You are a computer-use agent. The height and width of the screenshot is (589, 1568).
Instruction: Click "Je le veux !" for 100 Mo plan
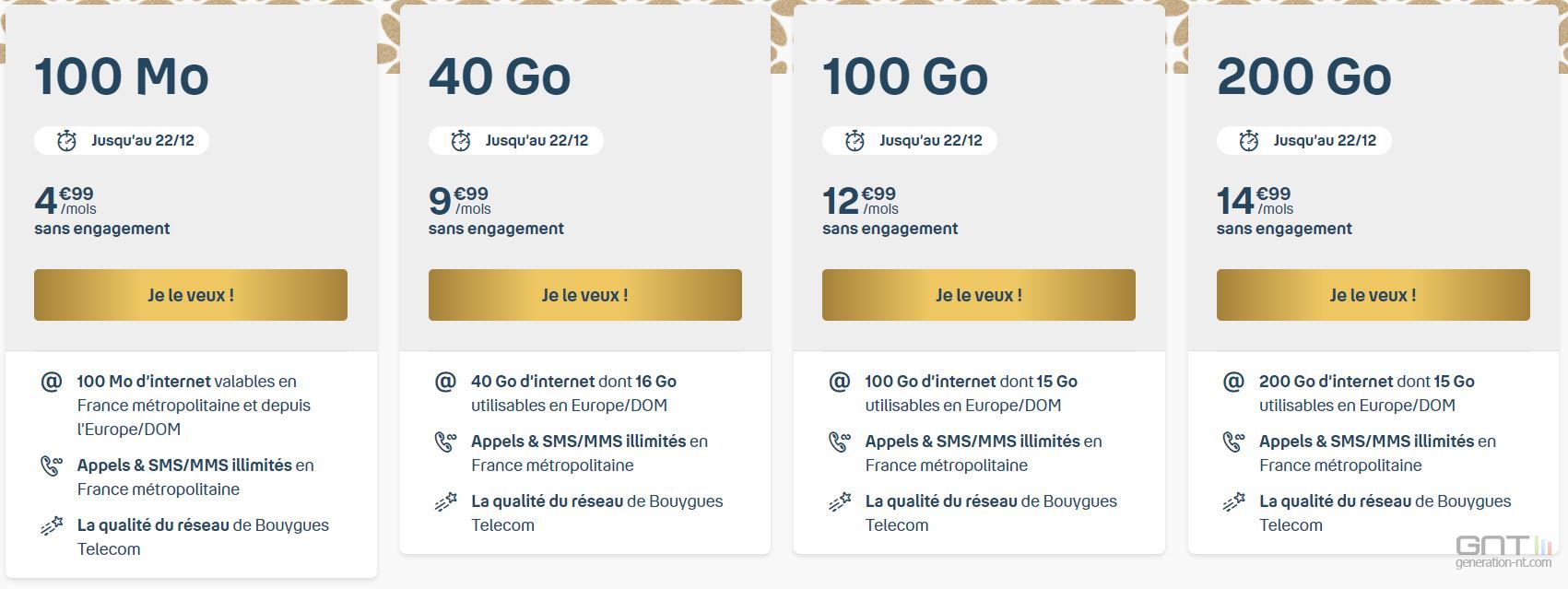(x=191, y=295)
